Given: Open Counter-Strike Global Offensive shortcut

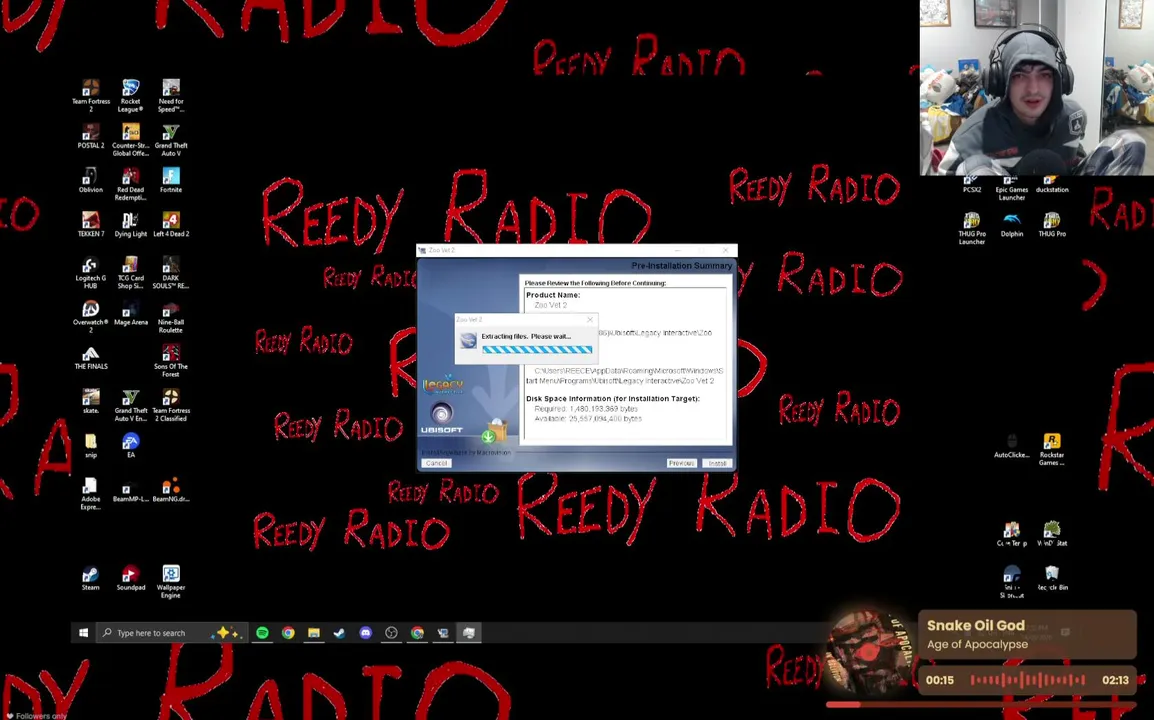Looking at the screenshot, I should [130, 140].
